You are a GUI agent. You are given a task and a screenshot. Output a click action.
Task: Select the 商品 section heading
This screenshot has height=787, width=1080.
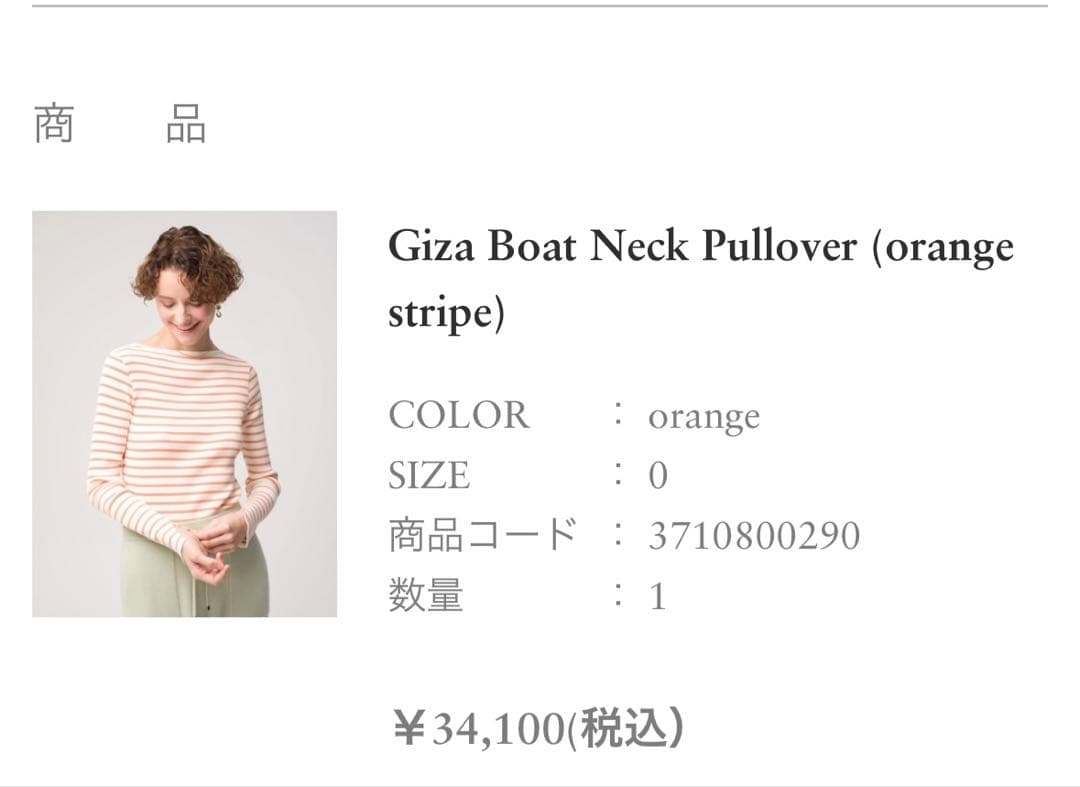click(120, 124)
